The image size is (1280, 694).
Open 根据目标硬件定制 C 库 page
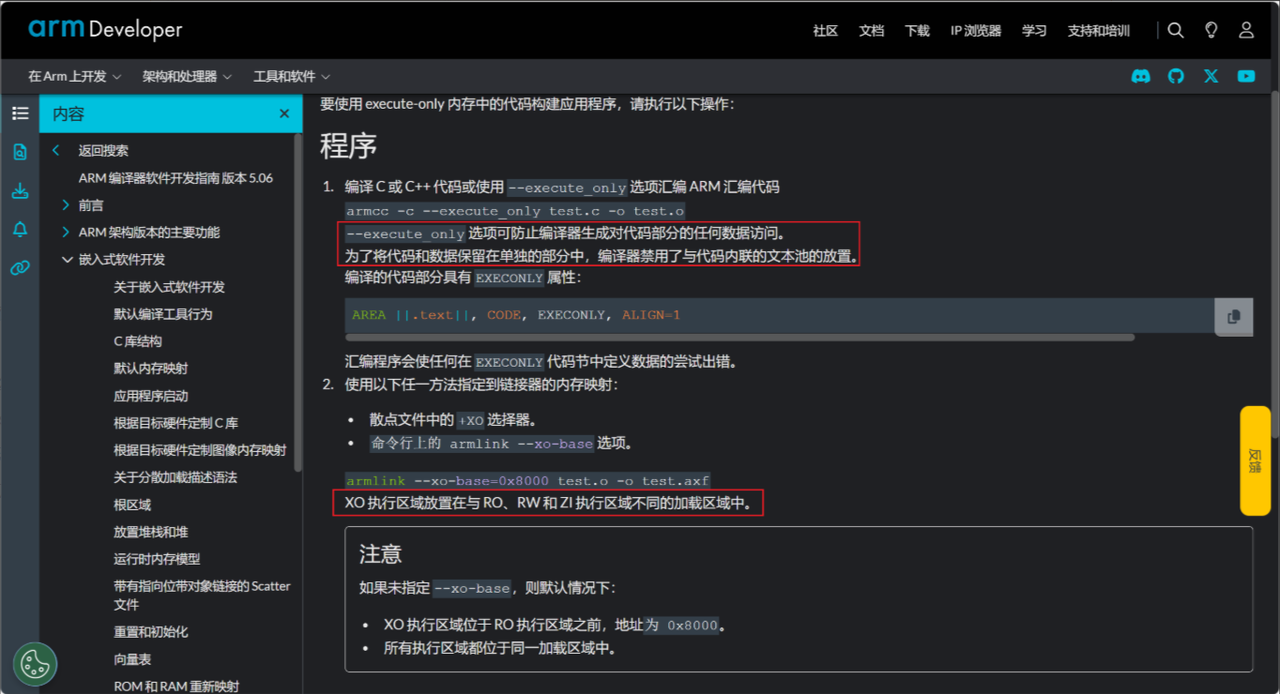[176, 423]
